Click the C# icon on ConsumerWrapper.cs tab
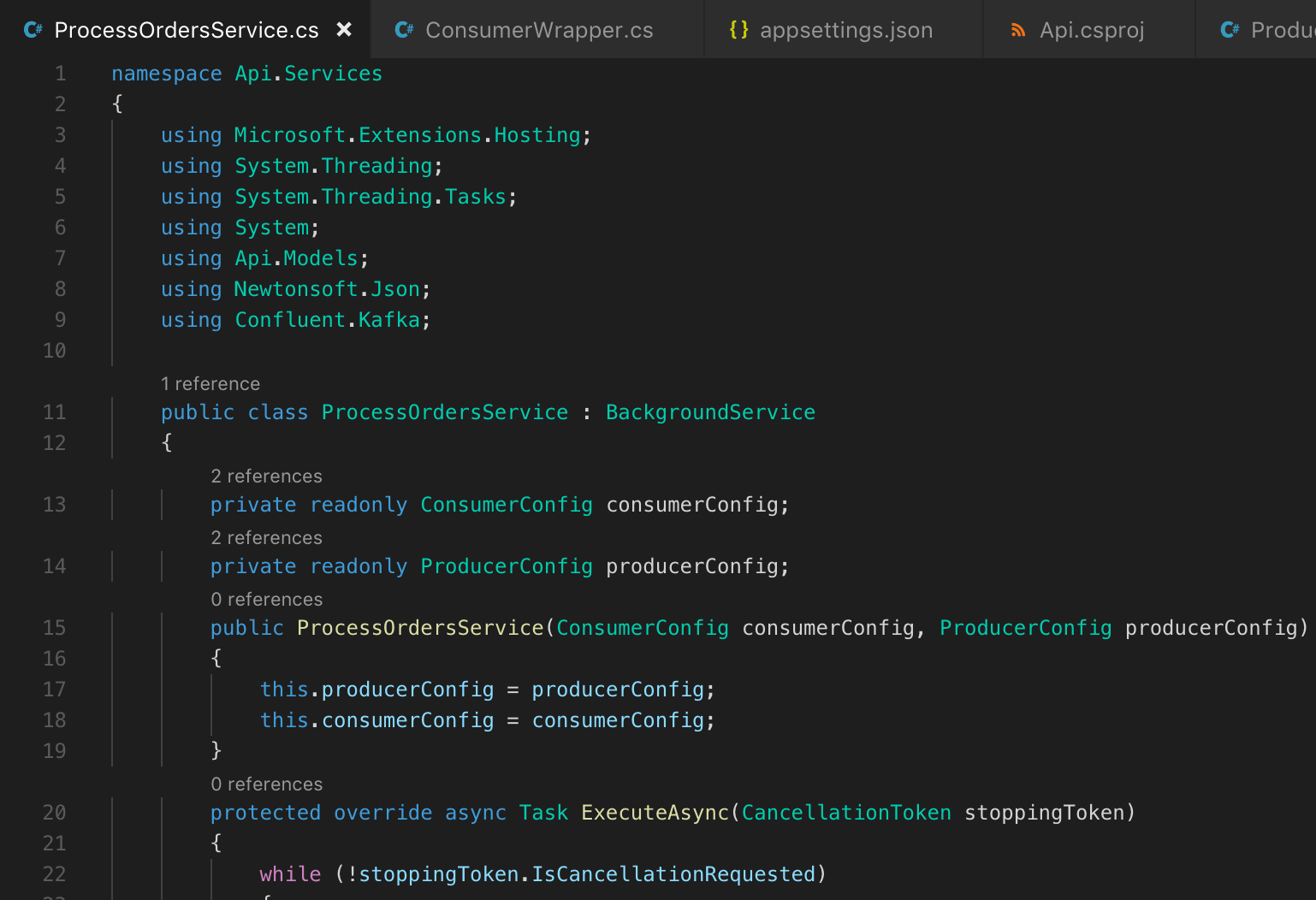 tap(404, 30)
